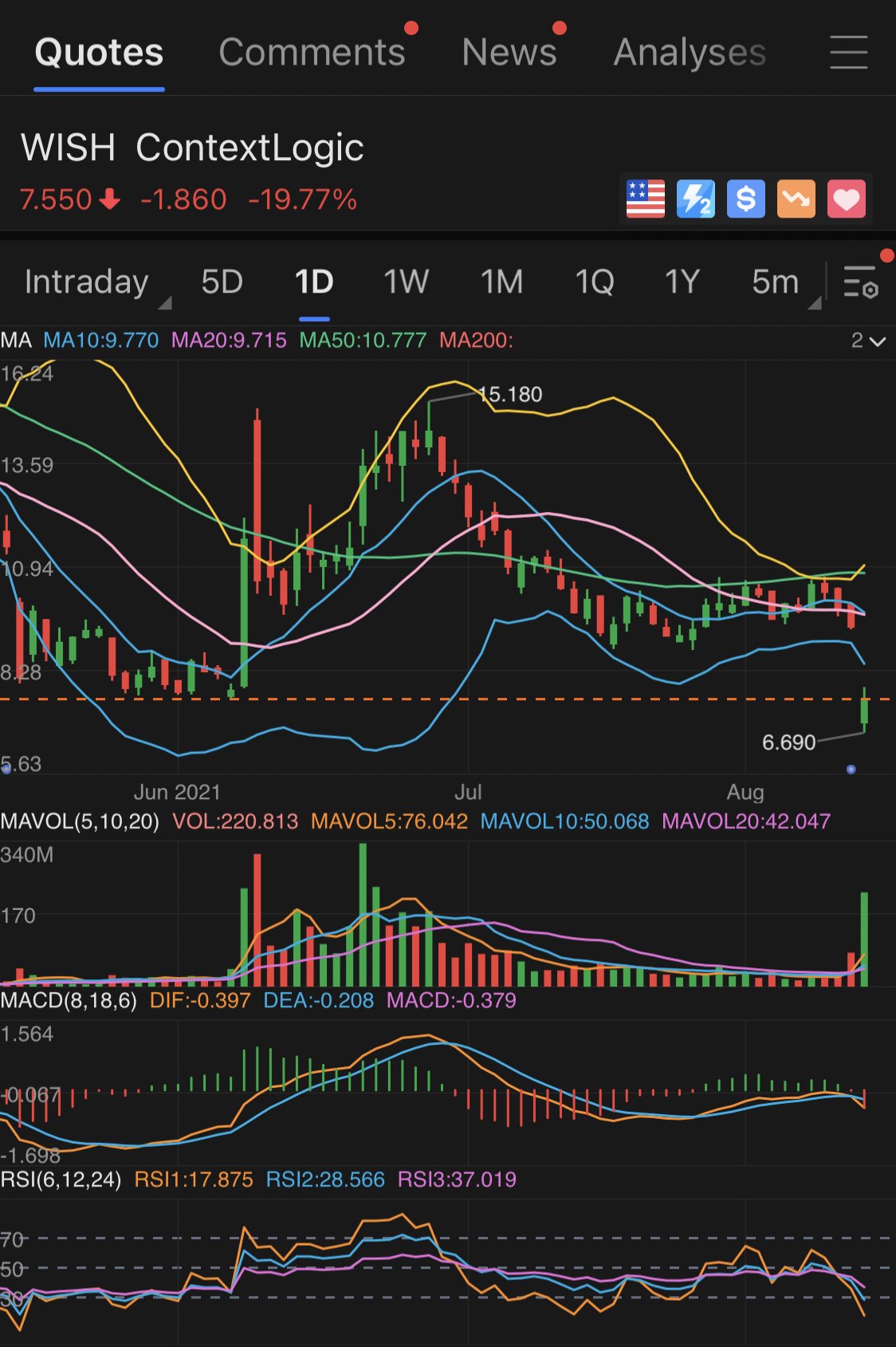Select the 1Y chart period

tap(682, 282)
